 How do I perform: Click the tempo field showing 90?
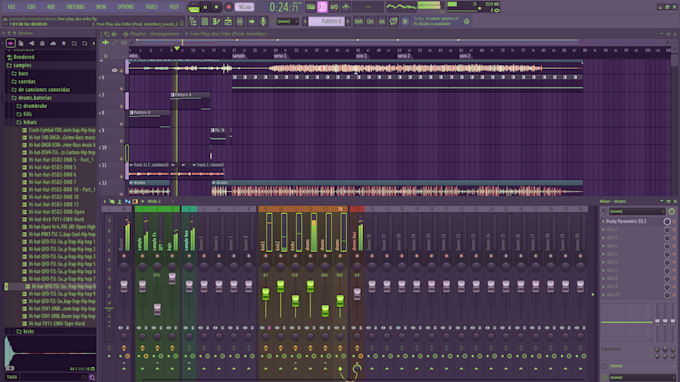coord(245,7)
